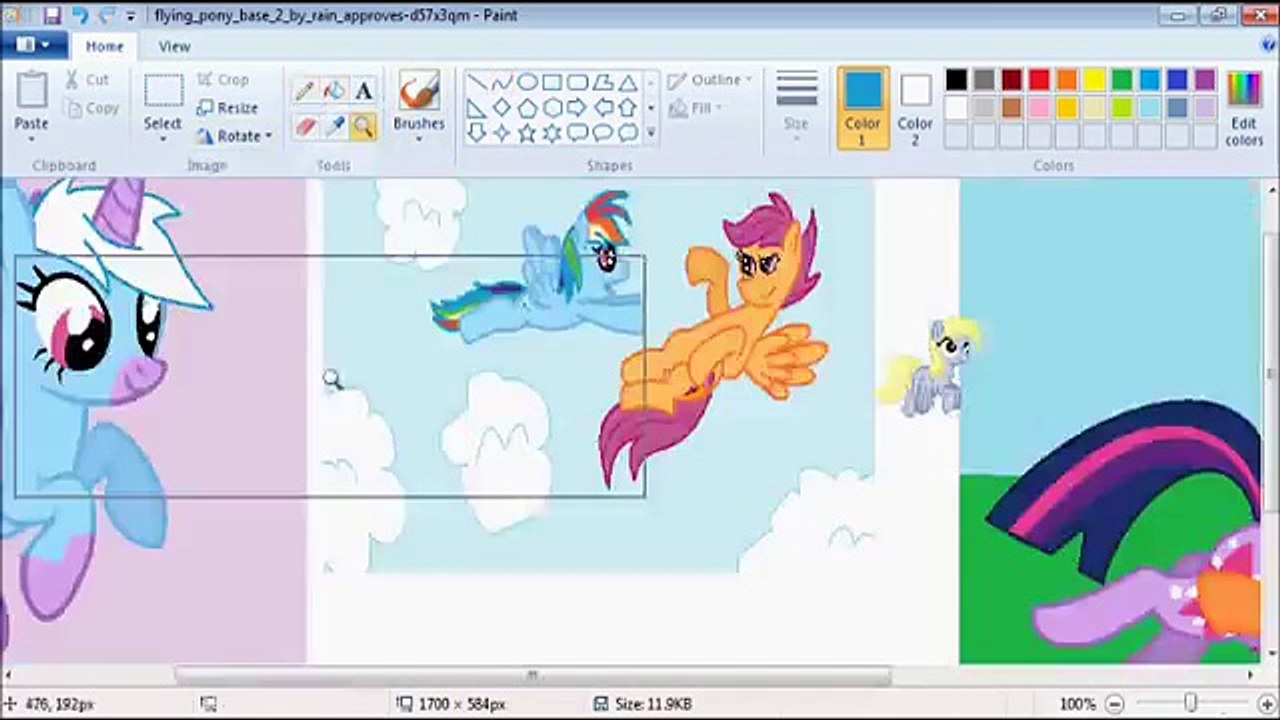Viewport: 1280px width, 720px height.
Task: Choose the Up arrow shape
Action: 628,108
